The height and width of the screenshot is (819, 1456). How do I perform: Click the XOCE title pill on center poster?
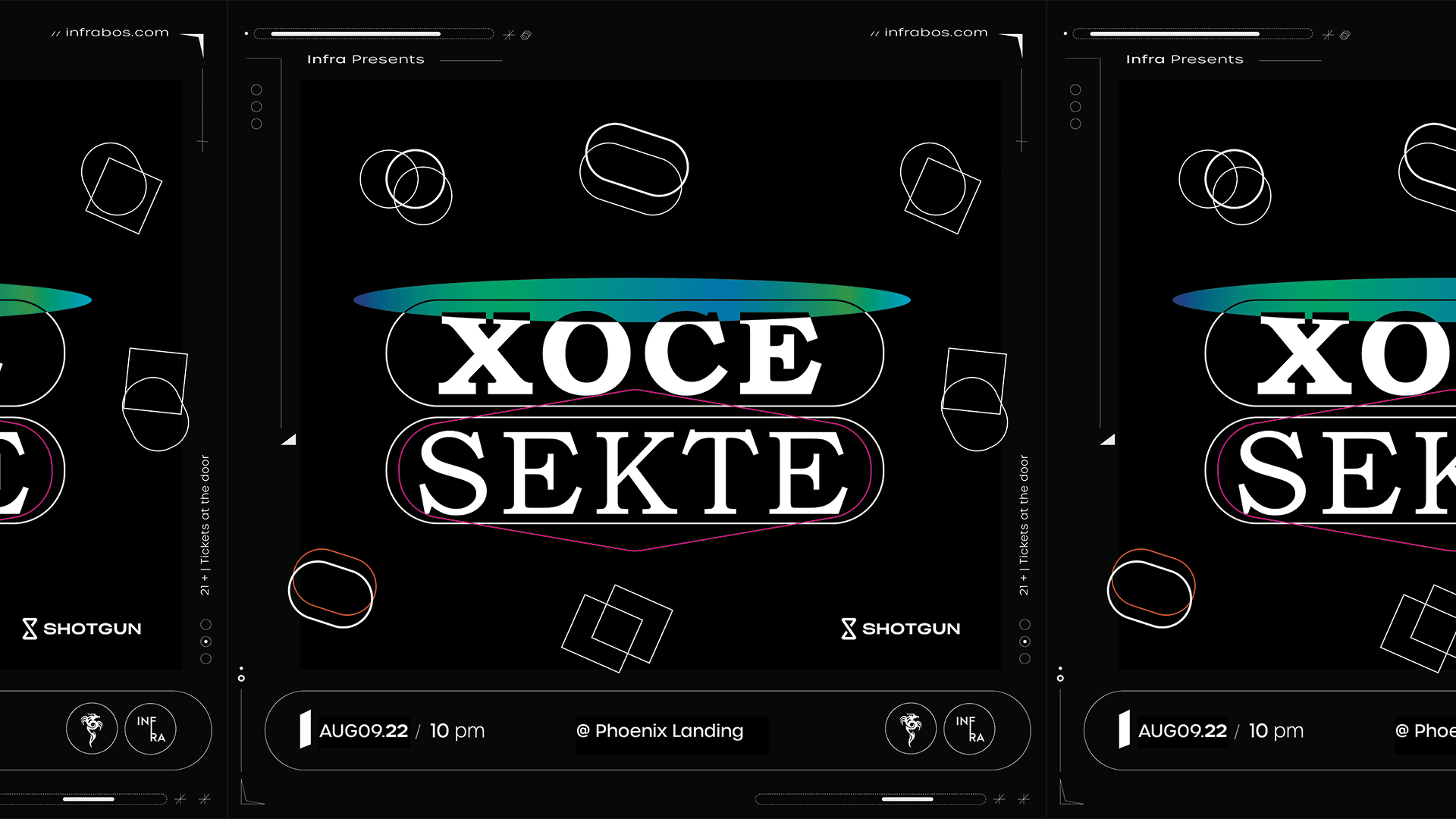634,354
